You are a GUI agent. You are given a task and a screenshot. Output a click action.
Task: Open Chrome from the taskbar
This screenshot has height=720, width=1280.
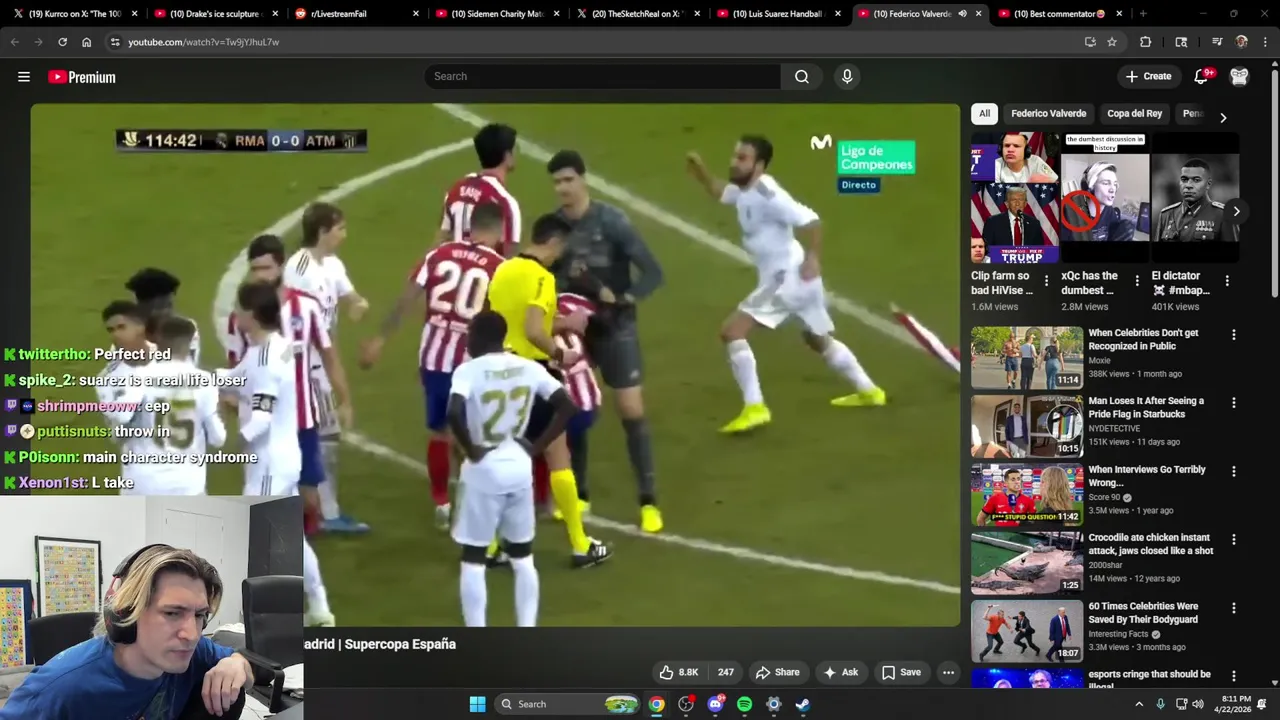pos(656,704)
